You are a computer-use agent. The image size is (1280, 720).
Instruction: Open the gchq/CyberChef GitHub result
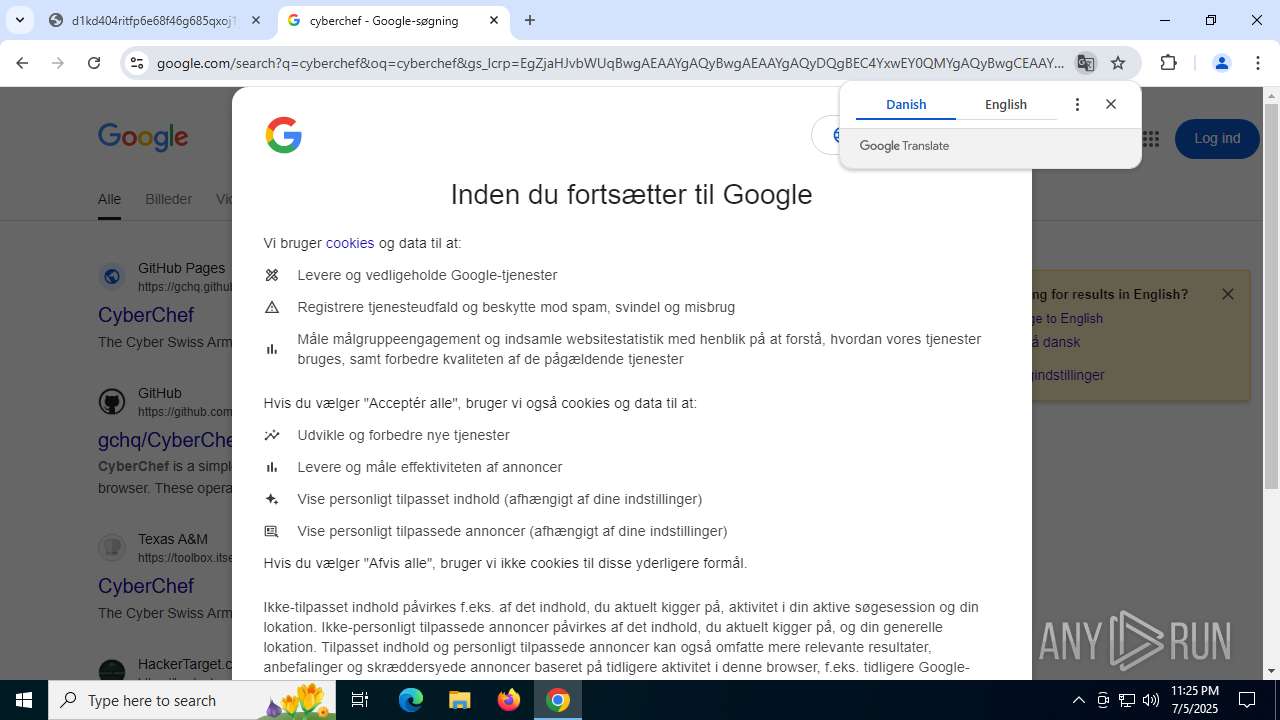166,440
